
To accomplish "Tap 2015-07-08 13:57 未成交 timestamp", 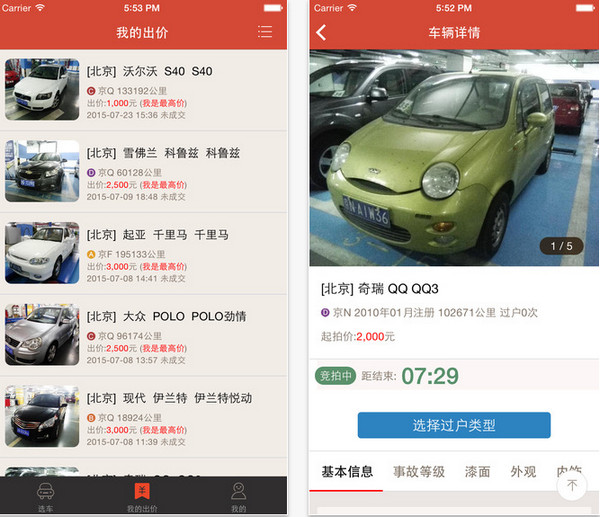I will click(136, 360).
